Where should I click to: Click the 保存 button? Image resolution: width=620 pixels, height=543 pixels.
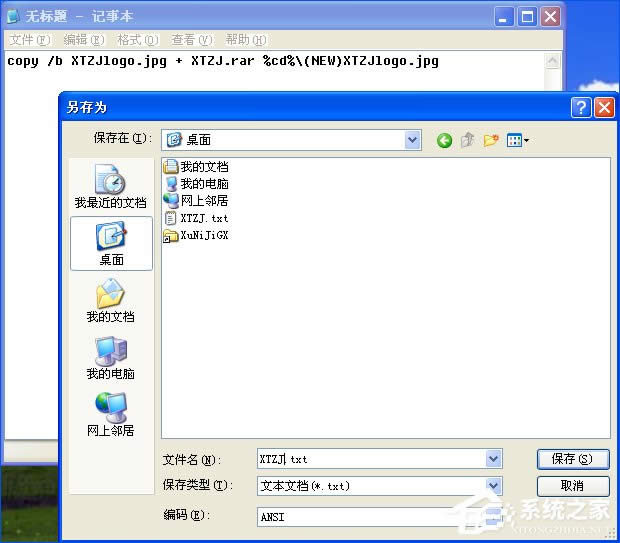573,459
